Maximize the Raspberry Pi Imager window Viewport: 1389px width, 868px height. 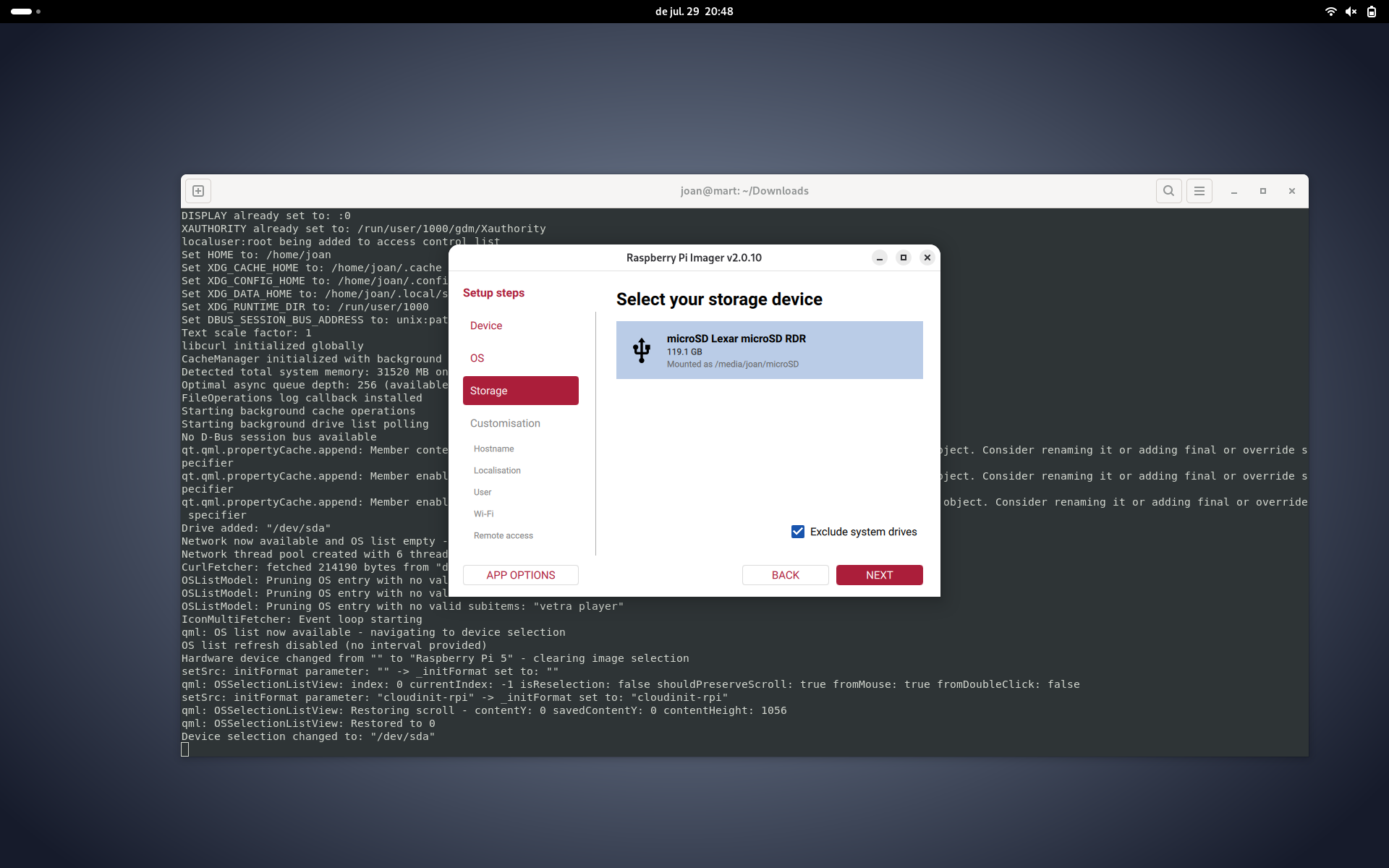click(x=904, y=258)
